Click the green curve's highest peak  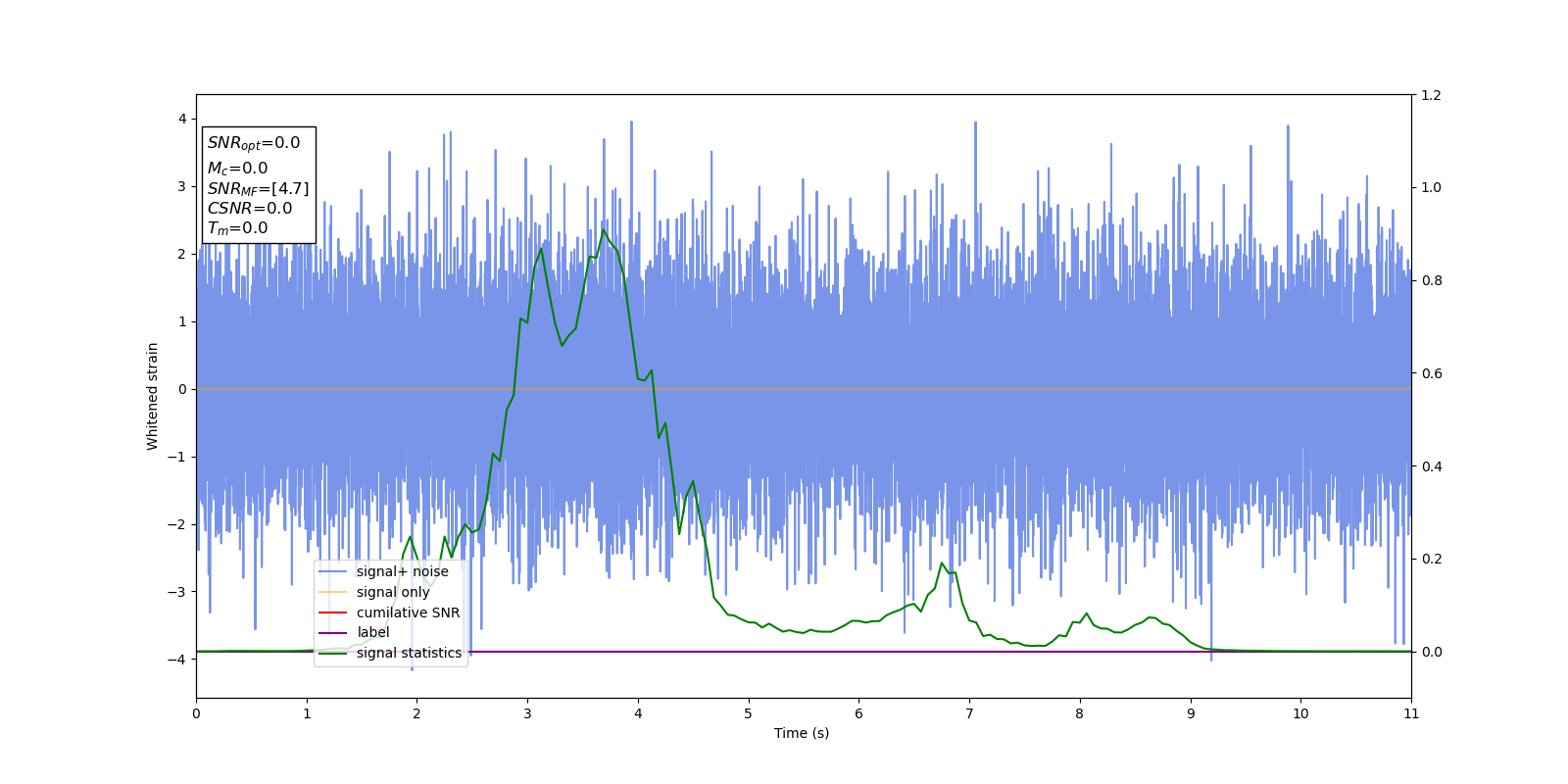(604, 230)
